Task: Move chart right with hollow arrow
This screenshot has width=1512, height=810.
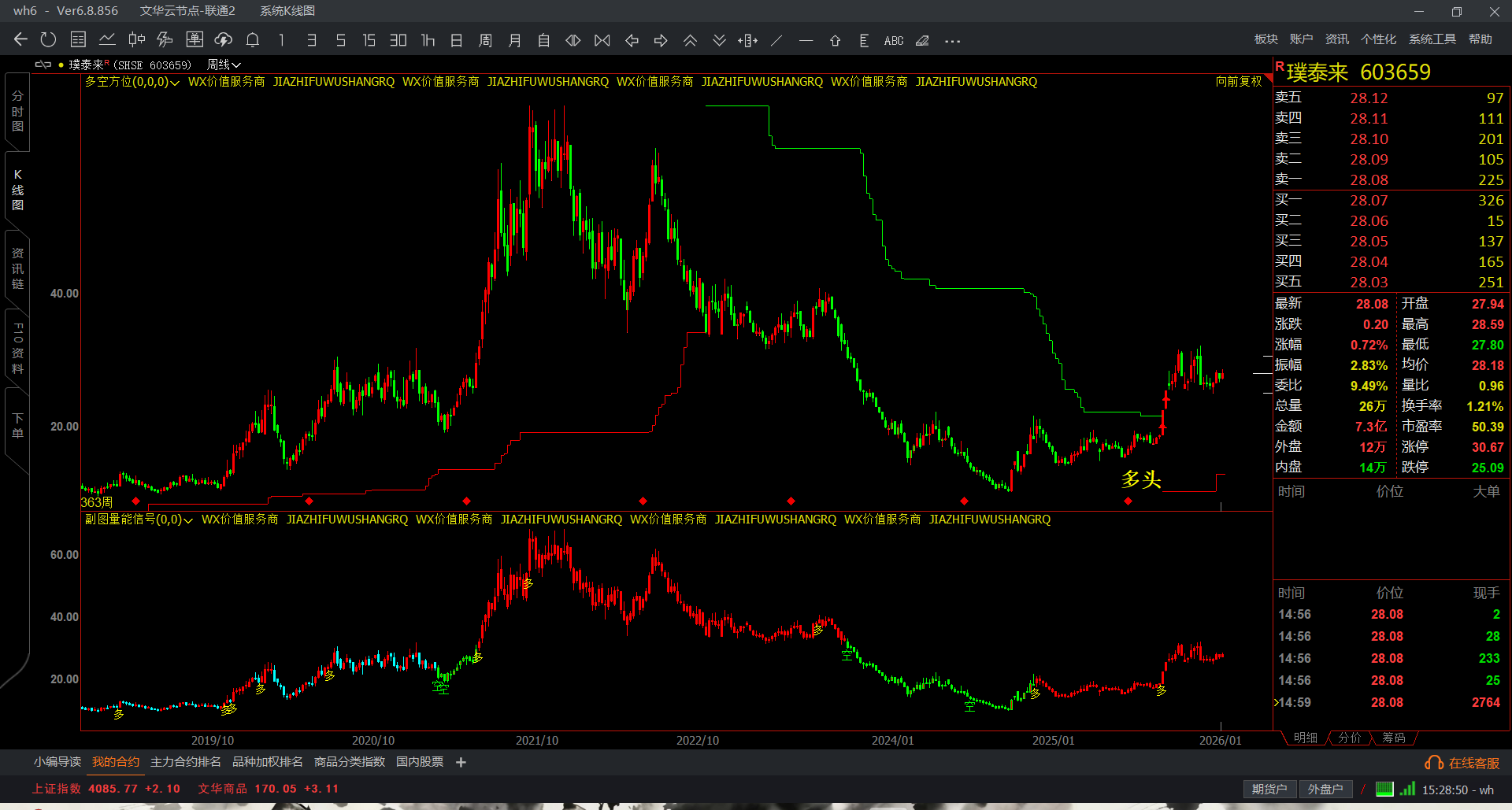Action: coord(661,40)
